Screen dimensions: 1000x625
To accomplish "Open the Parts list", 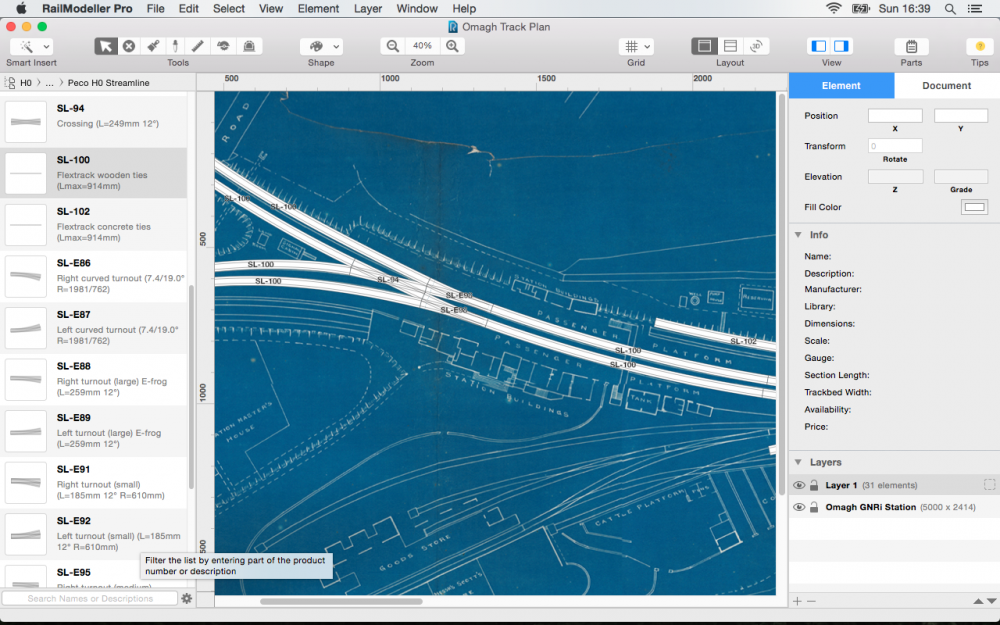I will click(911, 47).
